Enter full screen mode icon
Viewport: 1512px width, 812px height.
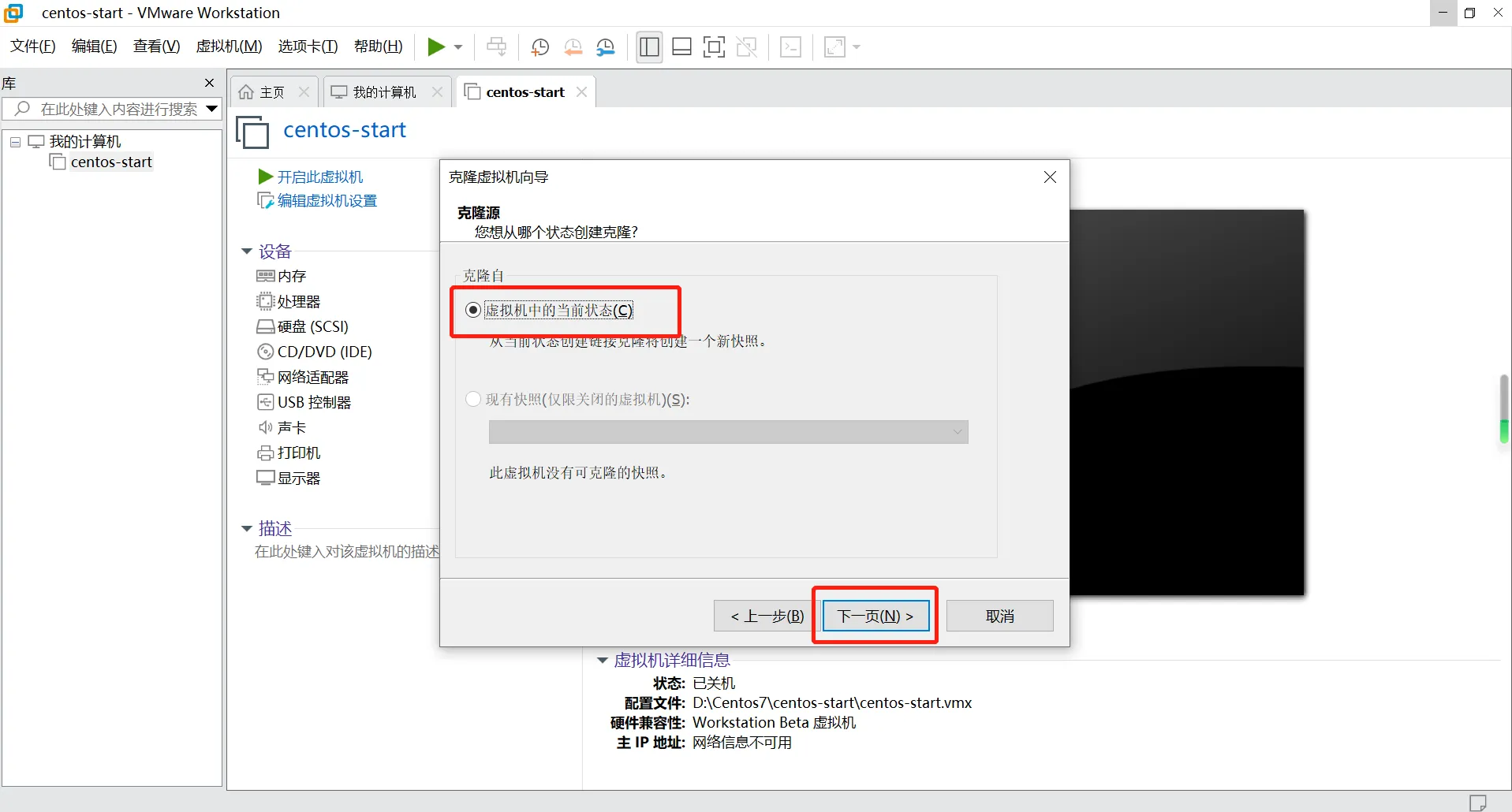tap(714, 47)
